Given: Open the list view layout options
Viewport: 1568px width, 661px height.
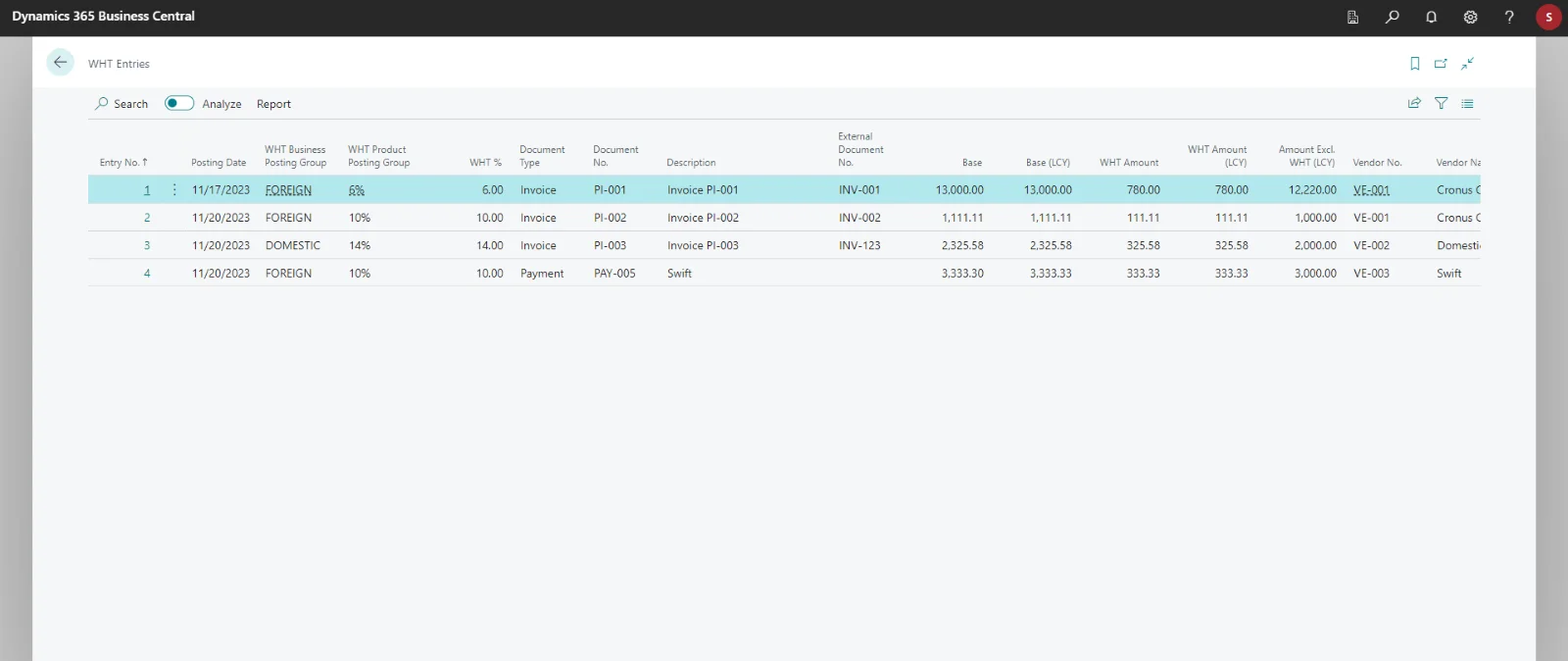Looking at the screenshot, I should tap(1467, 103).
